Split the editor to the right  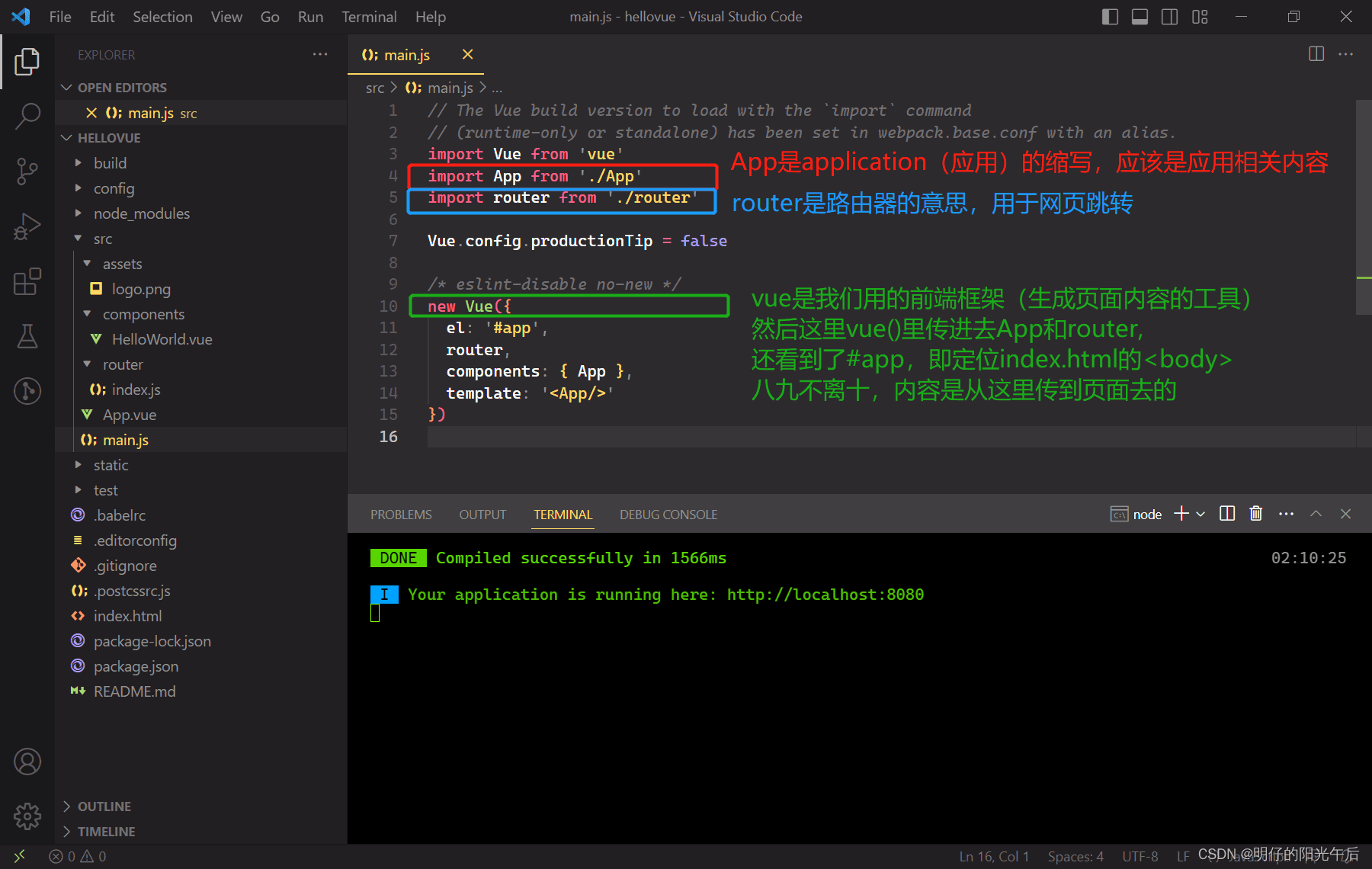1316,54
